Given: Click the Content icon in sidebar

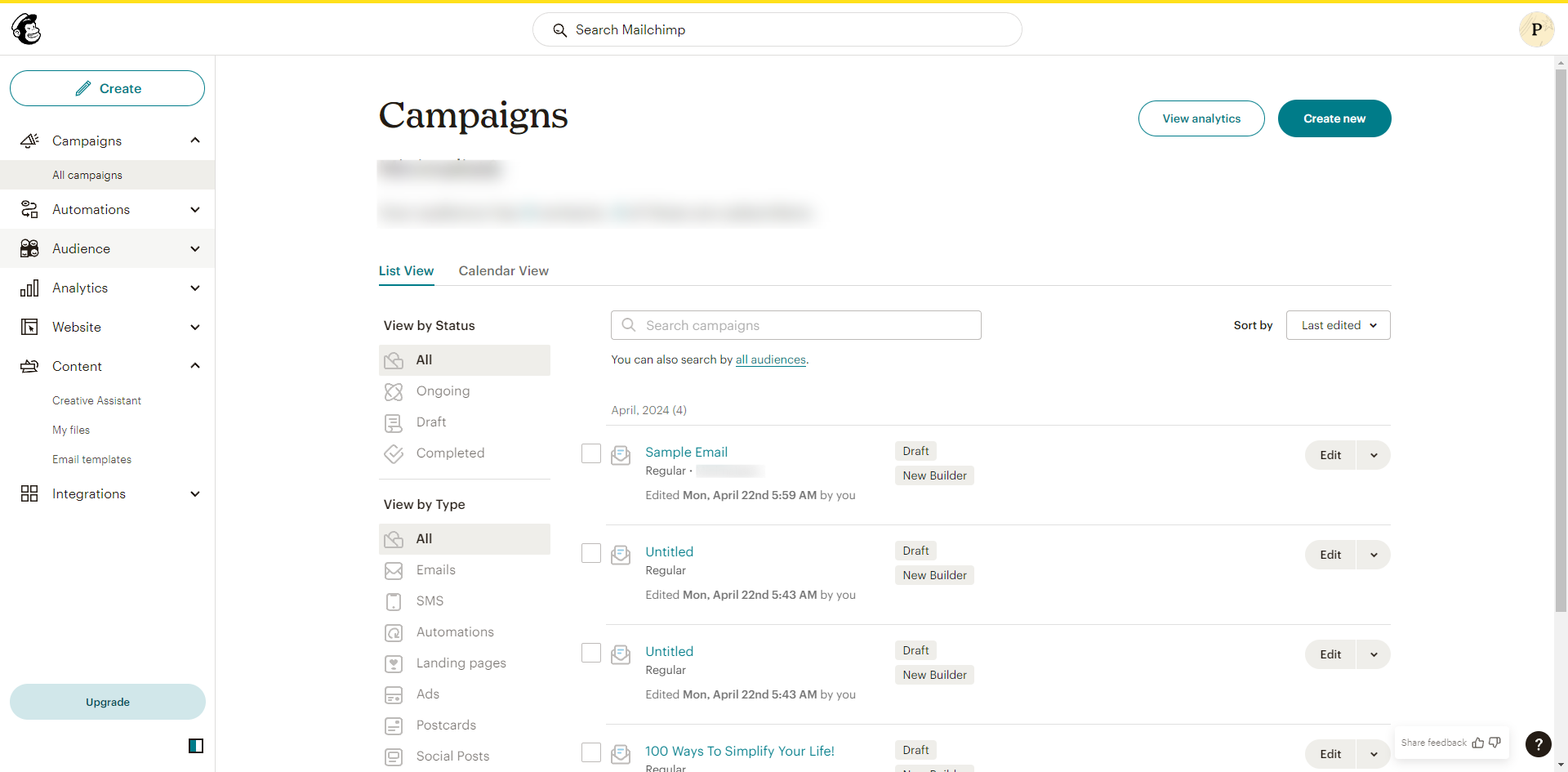Looking at the screenshot, I should [29, 366].
